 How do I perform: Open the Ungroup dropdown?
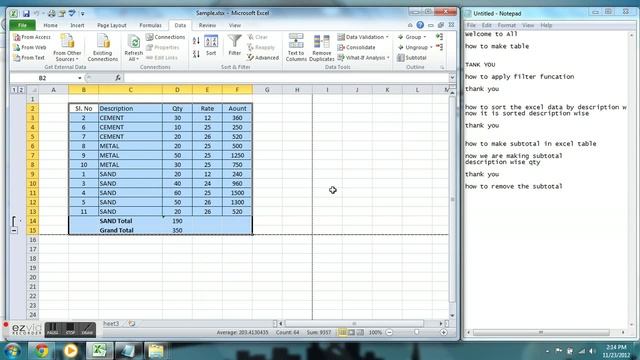(415, 47)
